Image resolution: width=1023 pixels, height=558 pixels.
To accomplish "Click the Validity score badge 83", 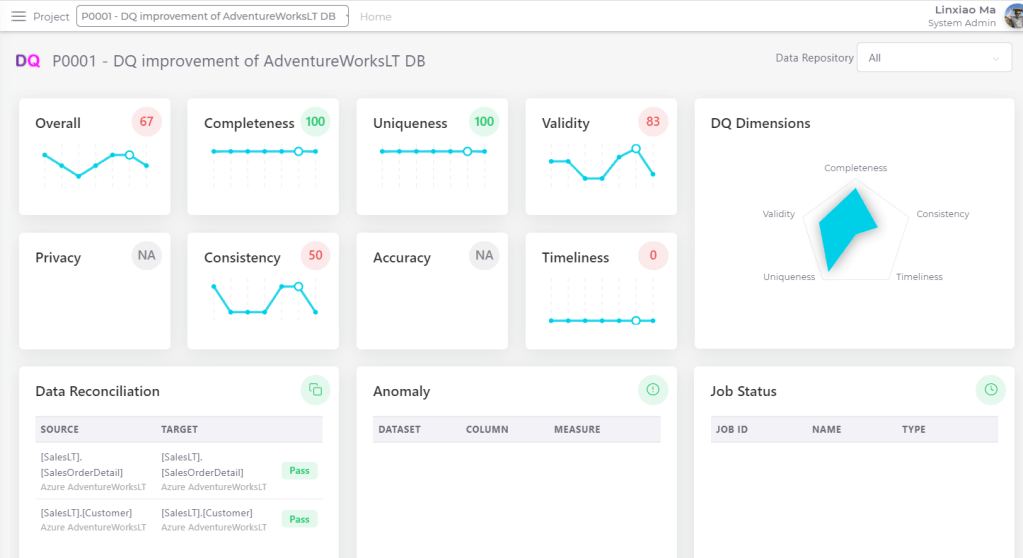I will tap(653, 122).
